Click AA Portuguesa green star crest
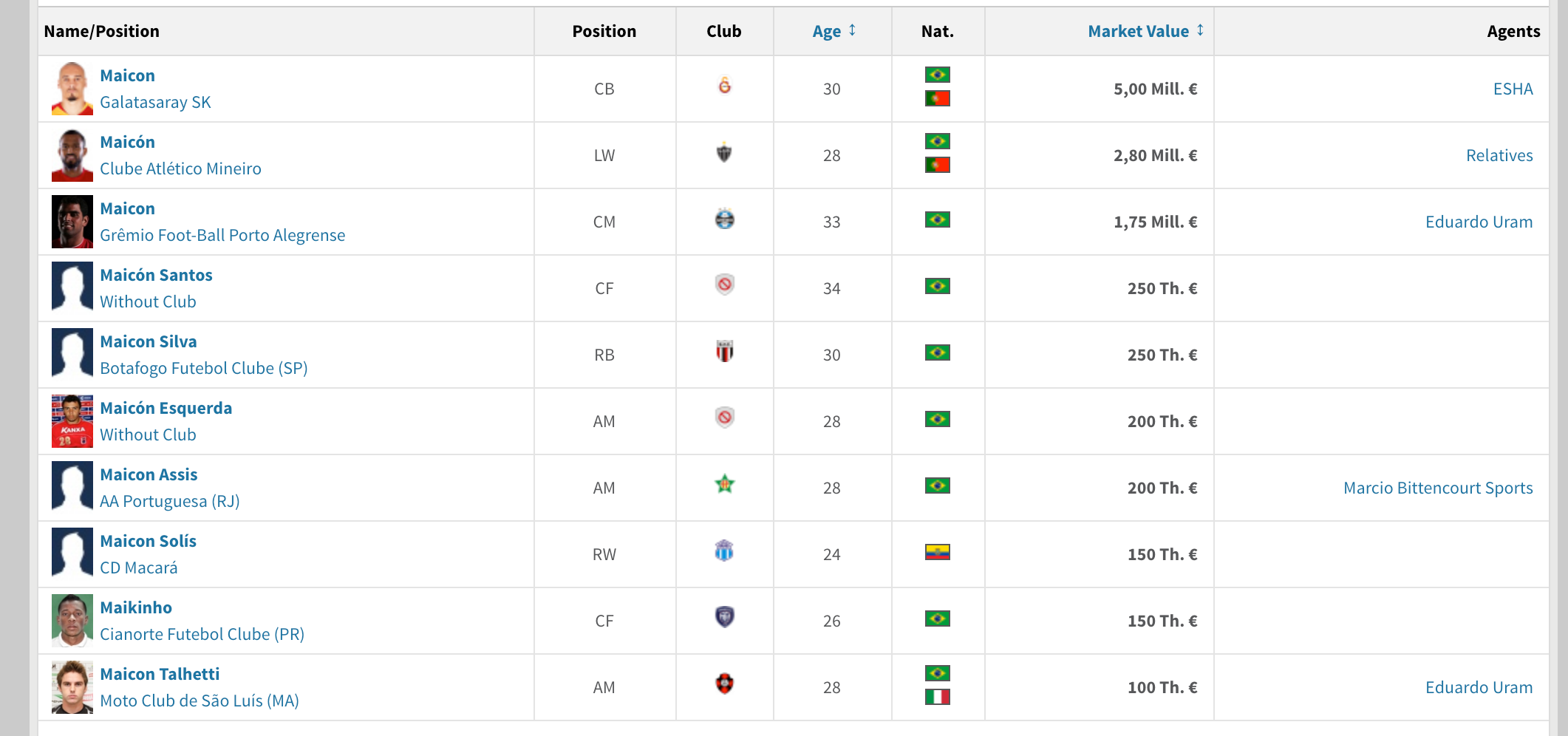 tap(725, 485)
